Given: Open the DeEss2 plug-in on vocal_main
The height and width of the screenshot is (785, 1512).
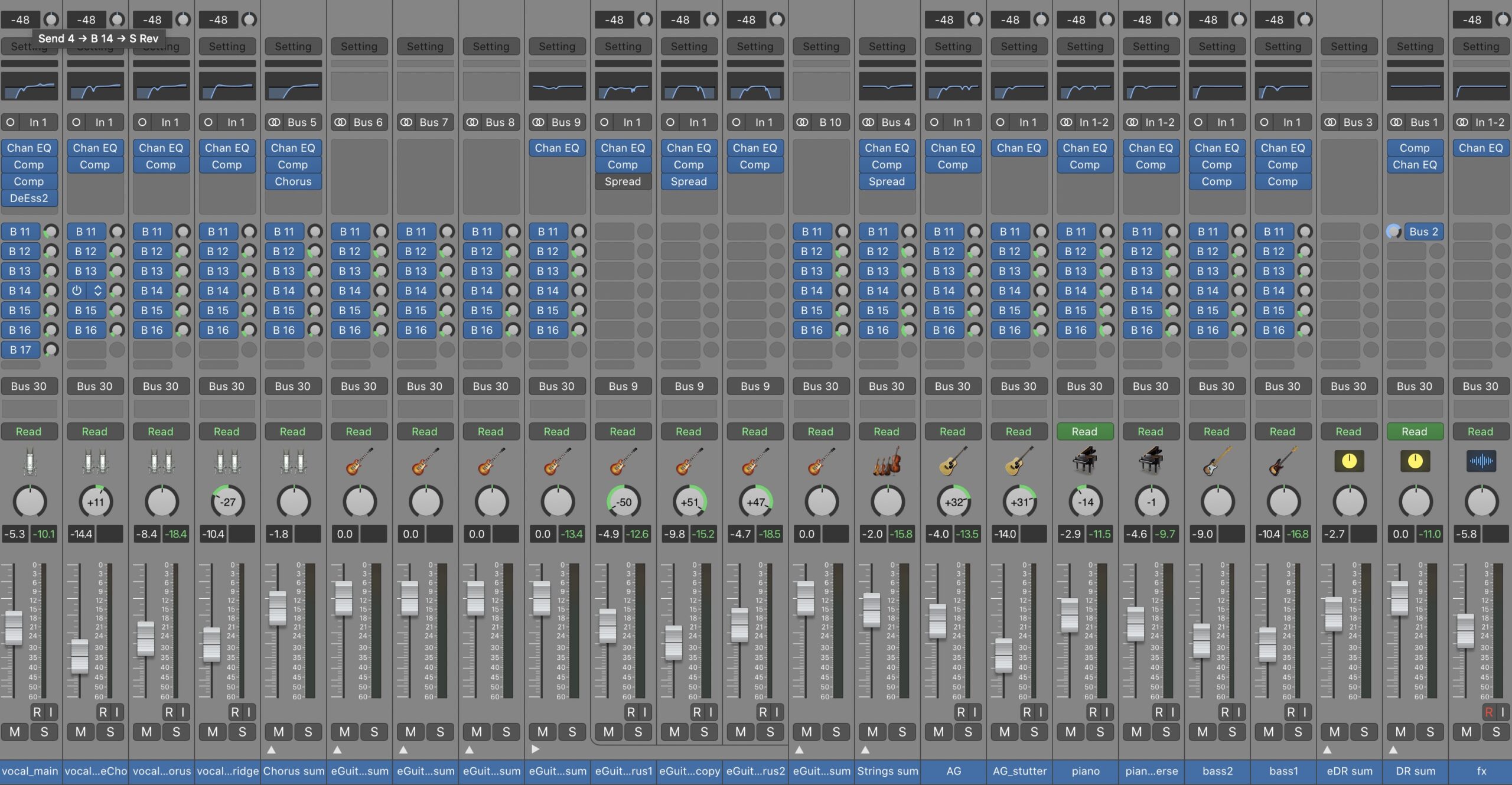Looking at the screenshot, I should tap(29, 198).
